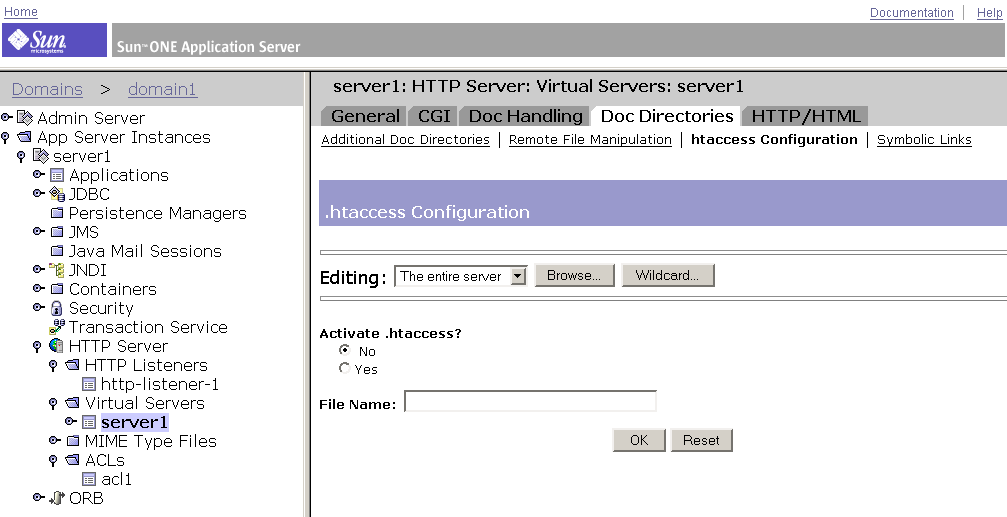
Task: Click the Security padlock icon
Action: pos(57,308)
